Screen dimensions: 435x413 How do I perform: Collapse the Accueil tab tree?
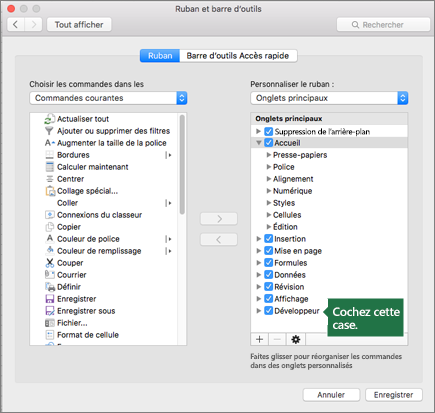tap(258, 143)
